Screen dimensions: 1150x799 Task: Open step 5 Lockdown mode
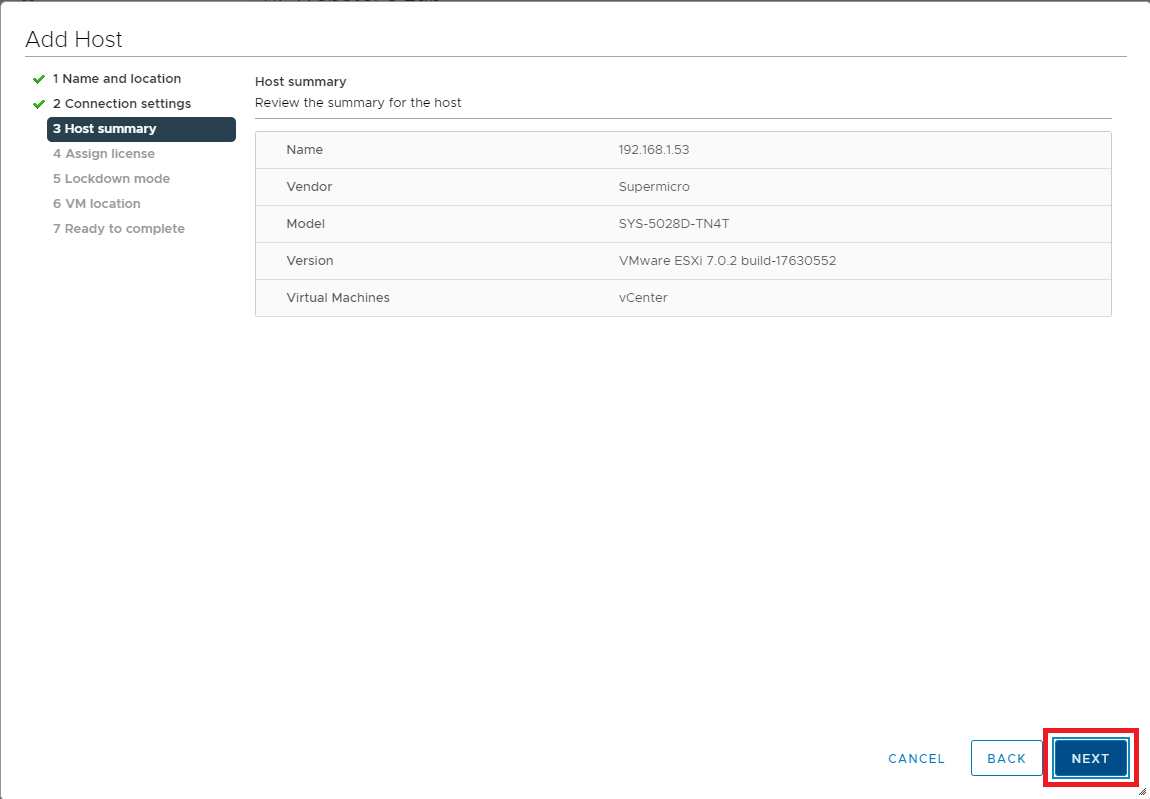(x=111, y=179)
